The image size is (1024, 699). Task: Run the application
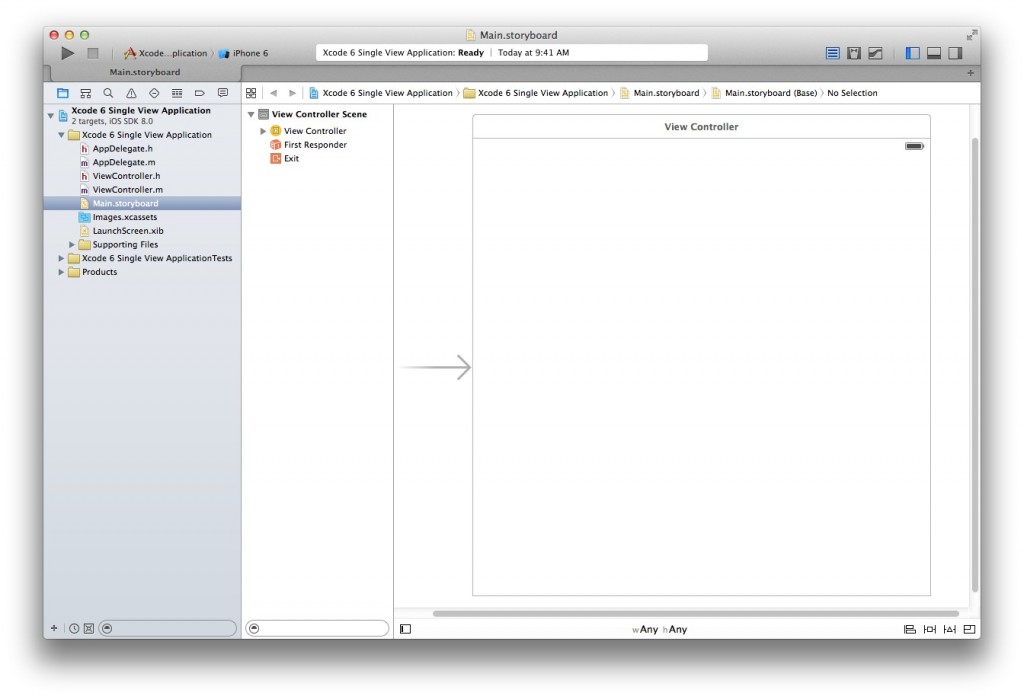[67, 52]
